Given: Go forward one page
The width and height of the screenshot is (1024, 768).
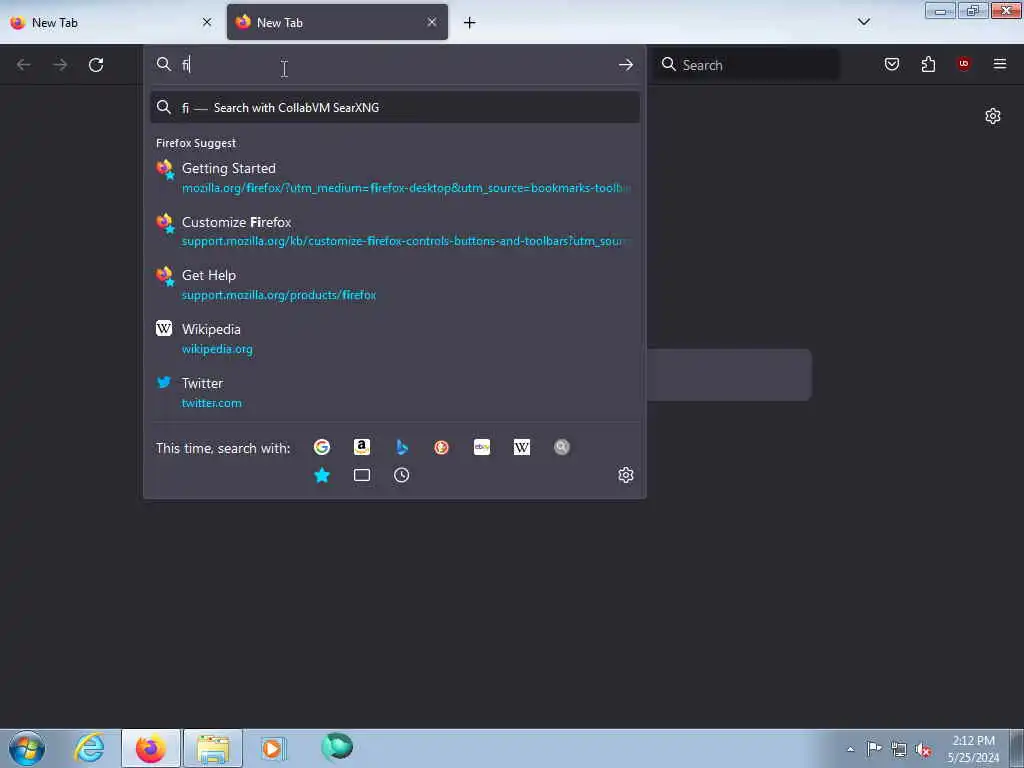Looking at the screenshot, I should [60, 65].
